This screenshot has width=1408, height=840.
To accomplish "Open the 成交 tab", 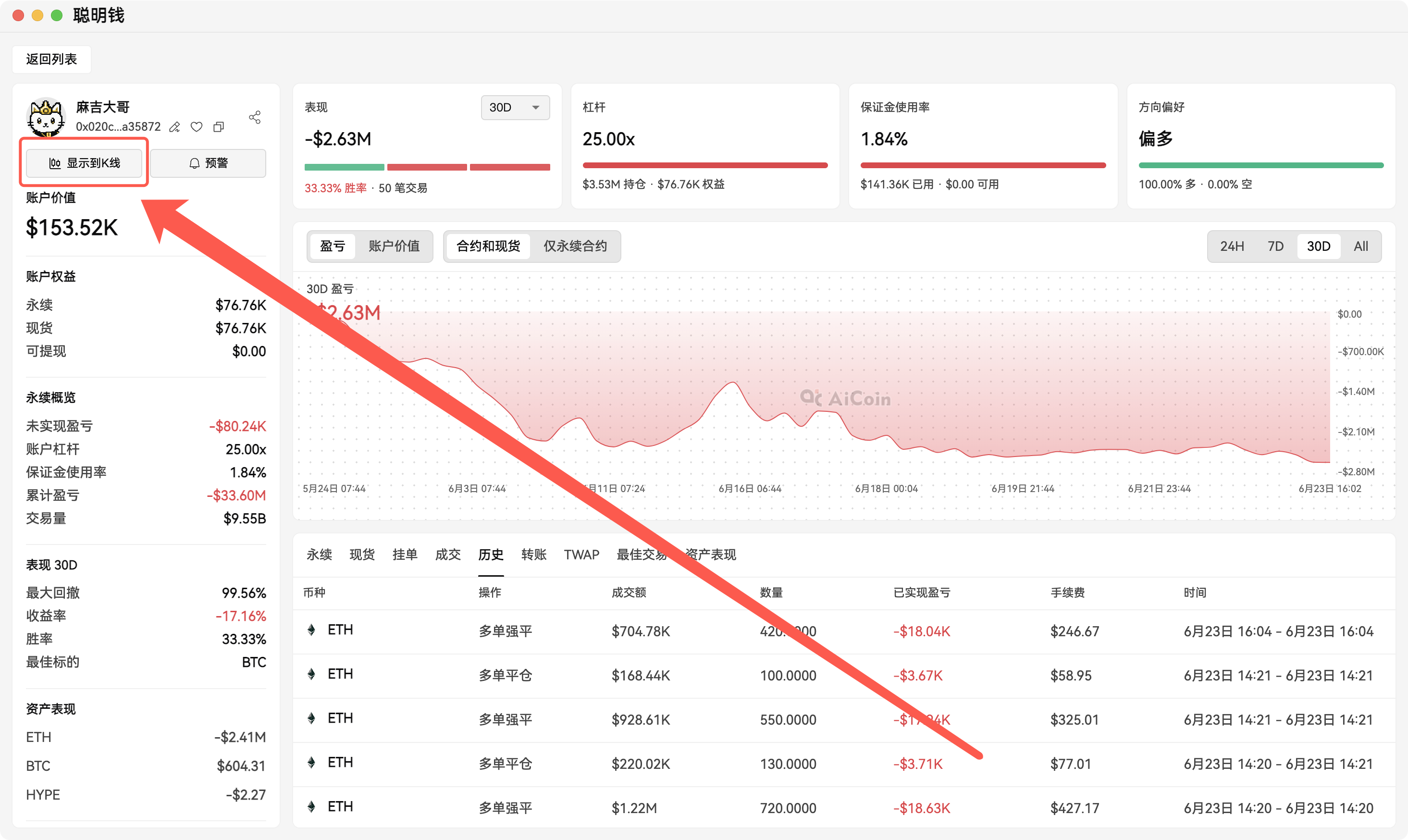I will 448,555.
